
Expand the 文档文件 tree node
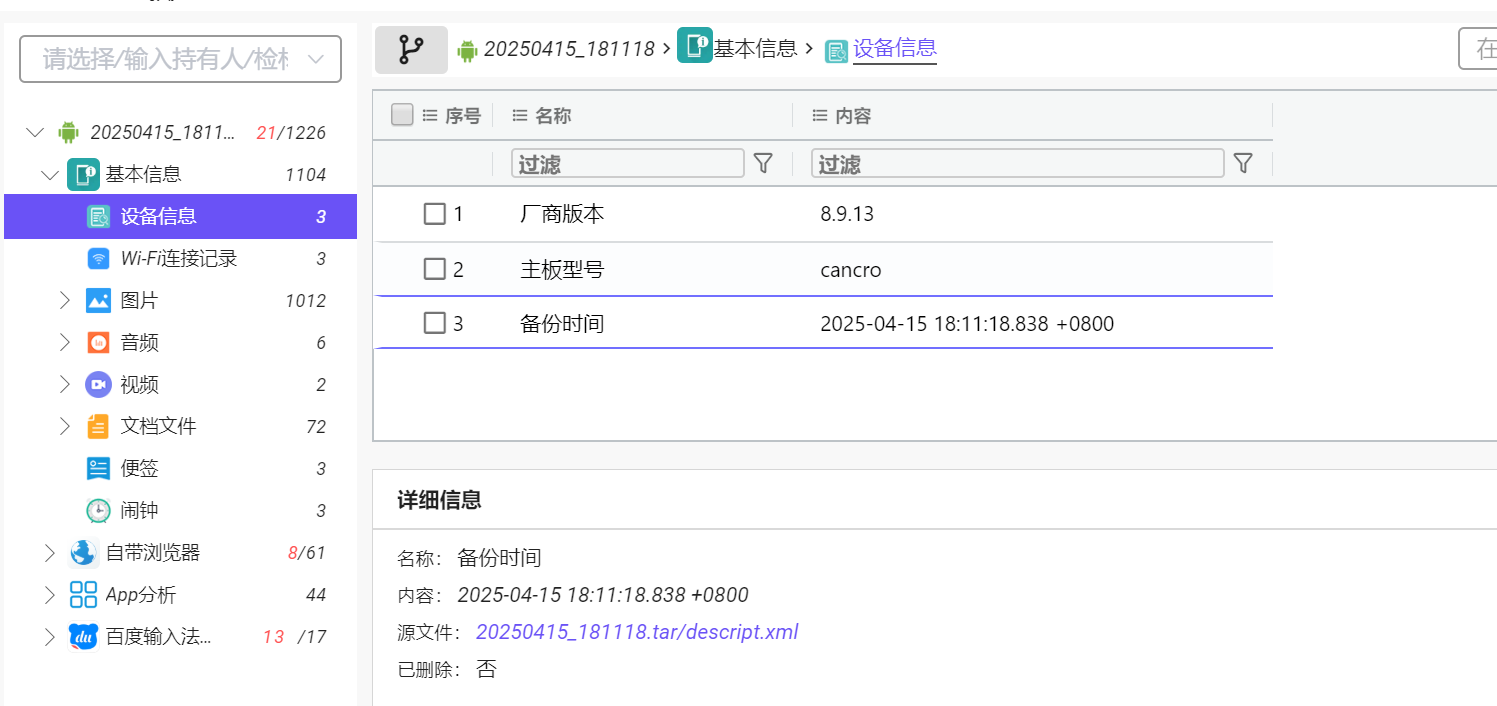(64, 426)
